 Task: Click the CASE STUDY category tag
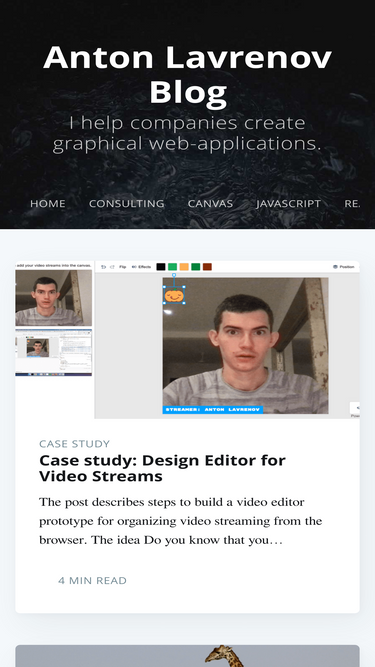click(74, 444)
